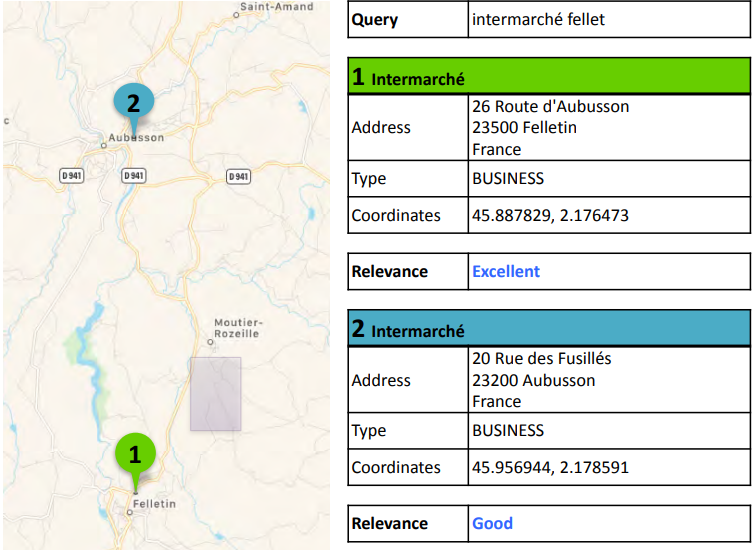The height and width of the screenshot is (552, 755).
Task: Click the 'Good' relevance link
Action: (x=492, y=524)
